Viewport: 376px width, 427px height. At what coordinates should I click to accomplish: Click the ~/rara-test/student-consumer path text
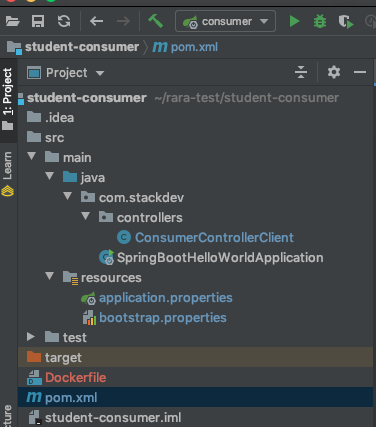247,98
